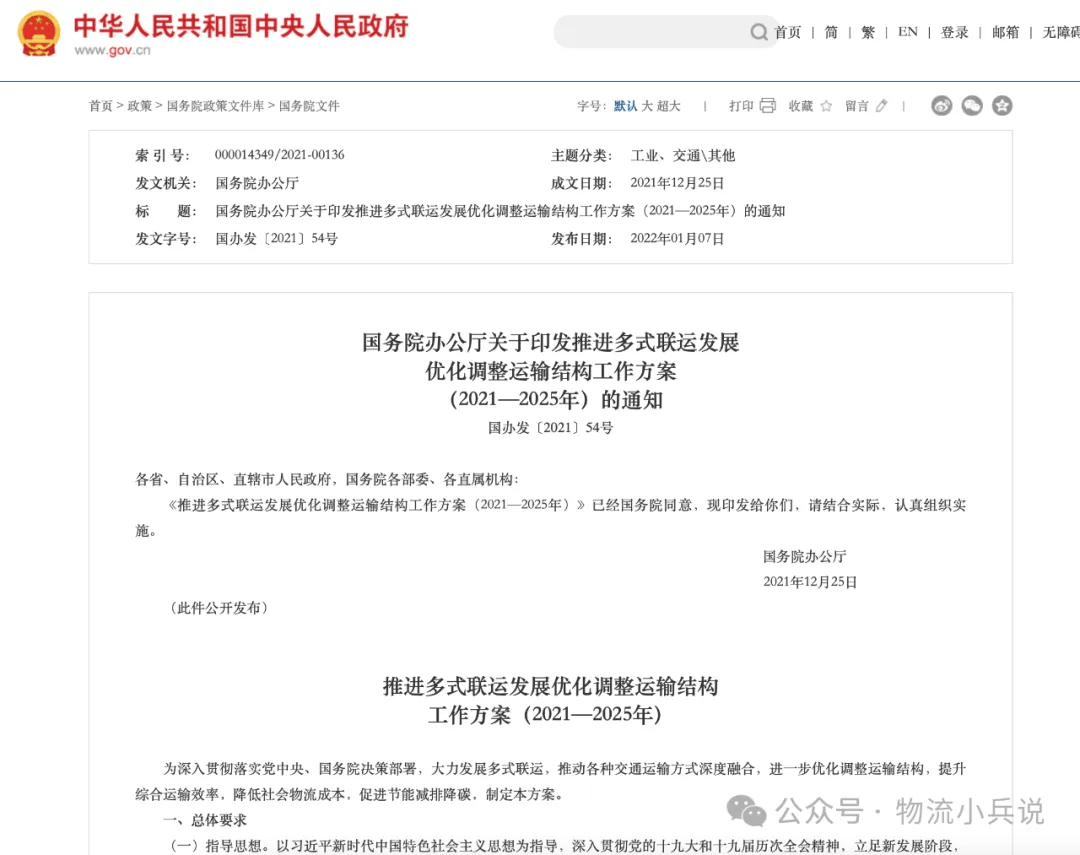Share via the WeChat icon
The height and width of the screenshot is (855, 1080).
click(x=972, y=105)
